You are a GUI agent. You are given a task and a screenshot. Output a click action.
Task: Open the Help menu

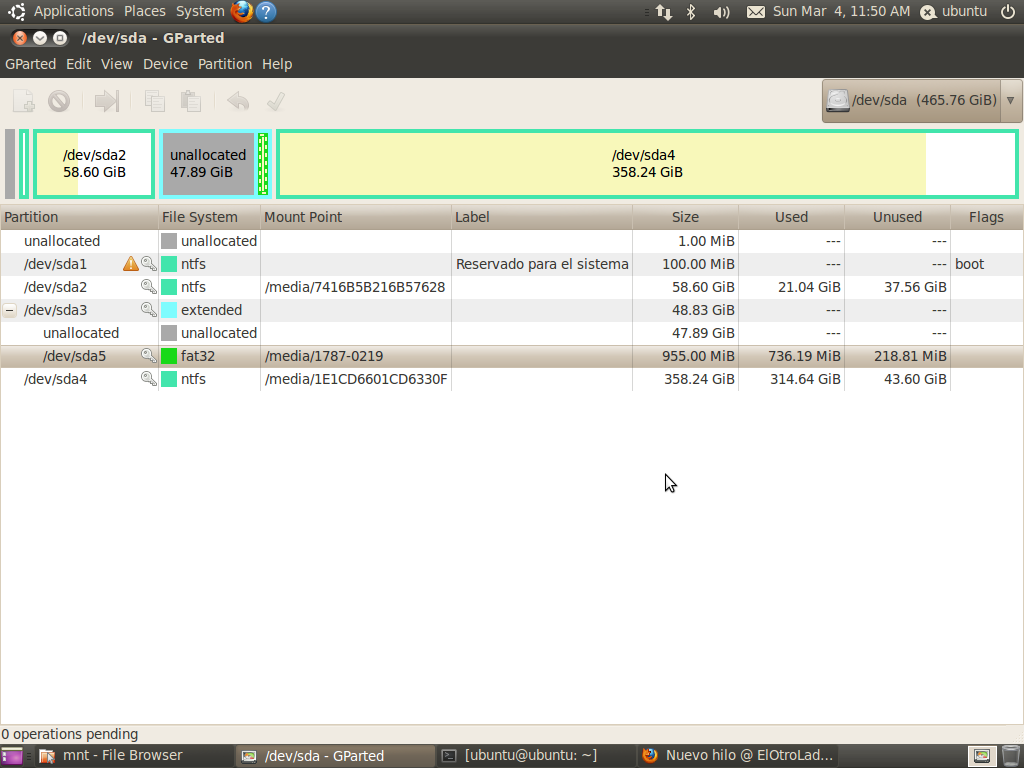pos(277,64)
